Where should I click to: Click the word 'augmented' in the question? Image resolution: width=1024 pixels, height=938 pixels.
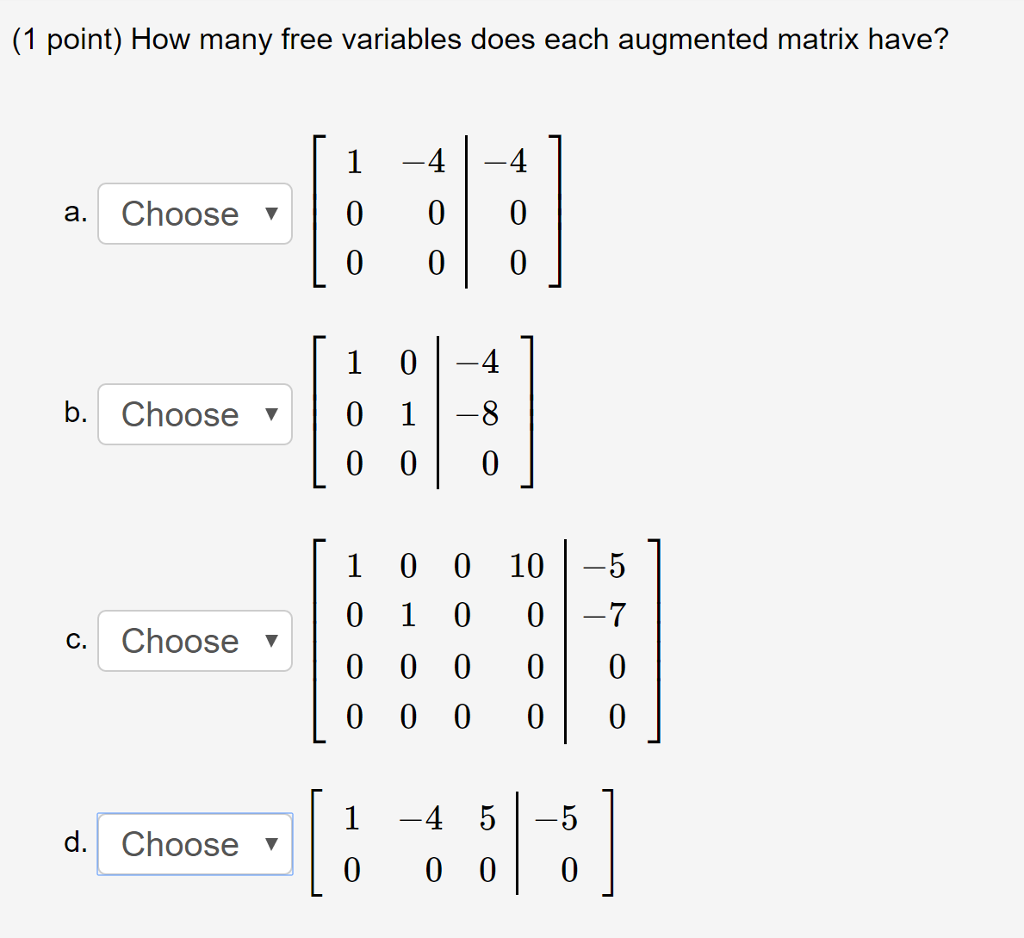pos(693,40)
